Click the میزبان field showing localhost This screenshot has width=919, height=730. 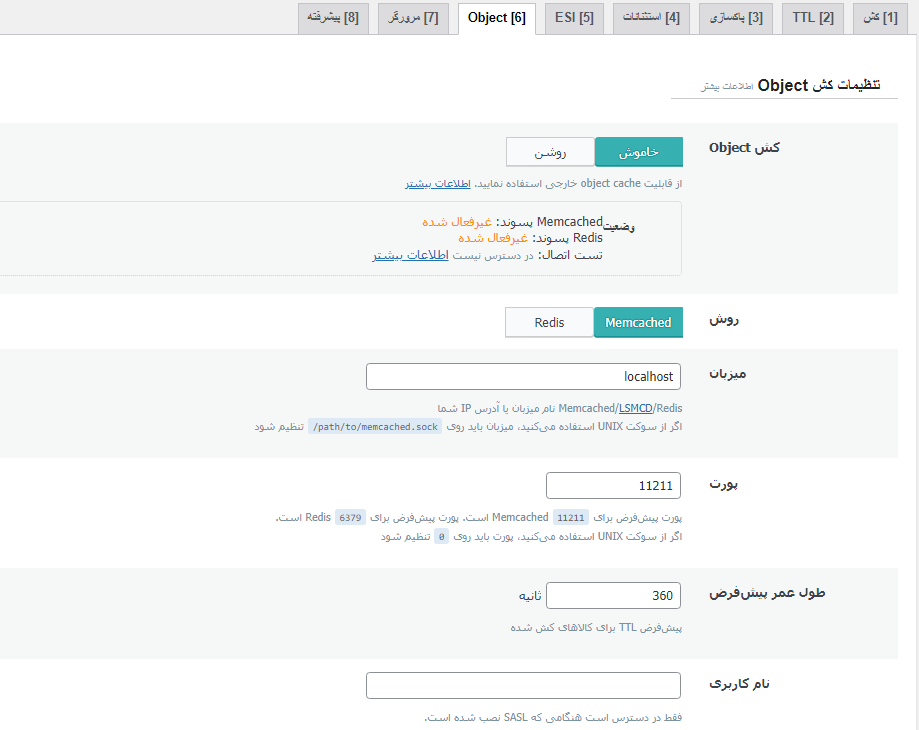[523, 377]
